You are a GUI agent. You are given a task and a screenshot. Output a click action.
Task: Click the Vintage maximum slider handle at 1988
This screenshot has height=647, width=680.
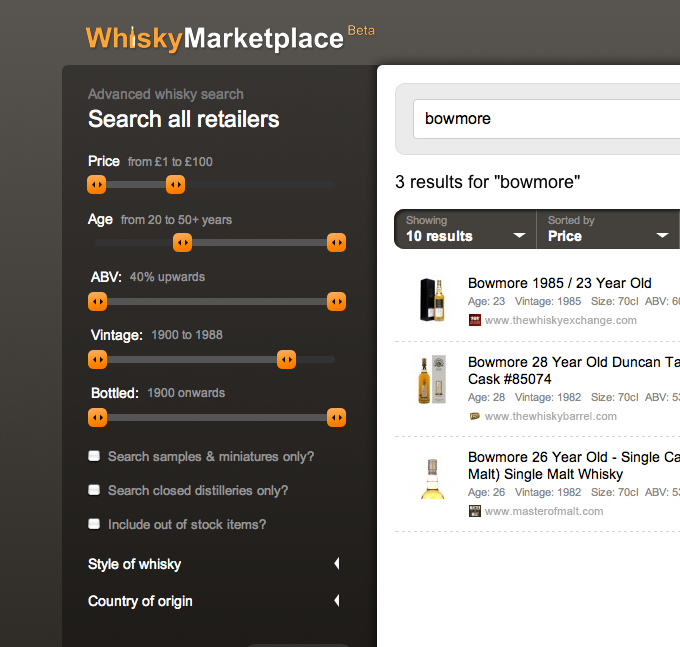tap(287, 359)
